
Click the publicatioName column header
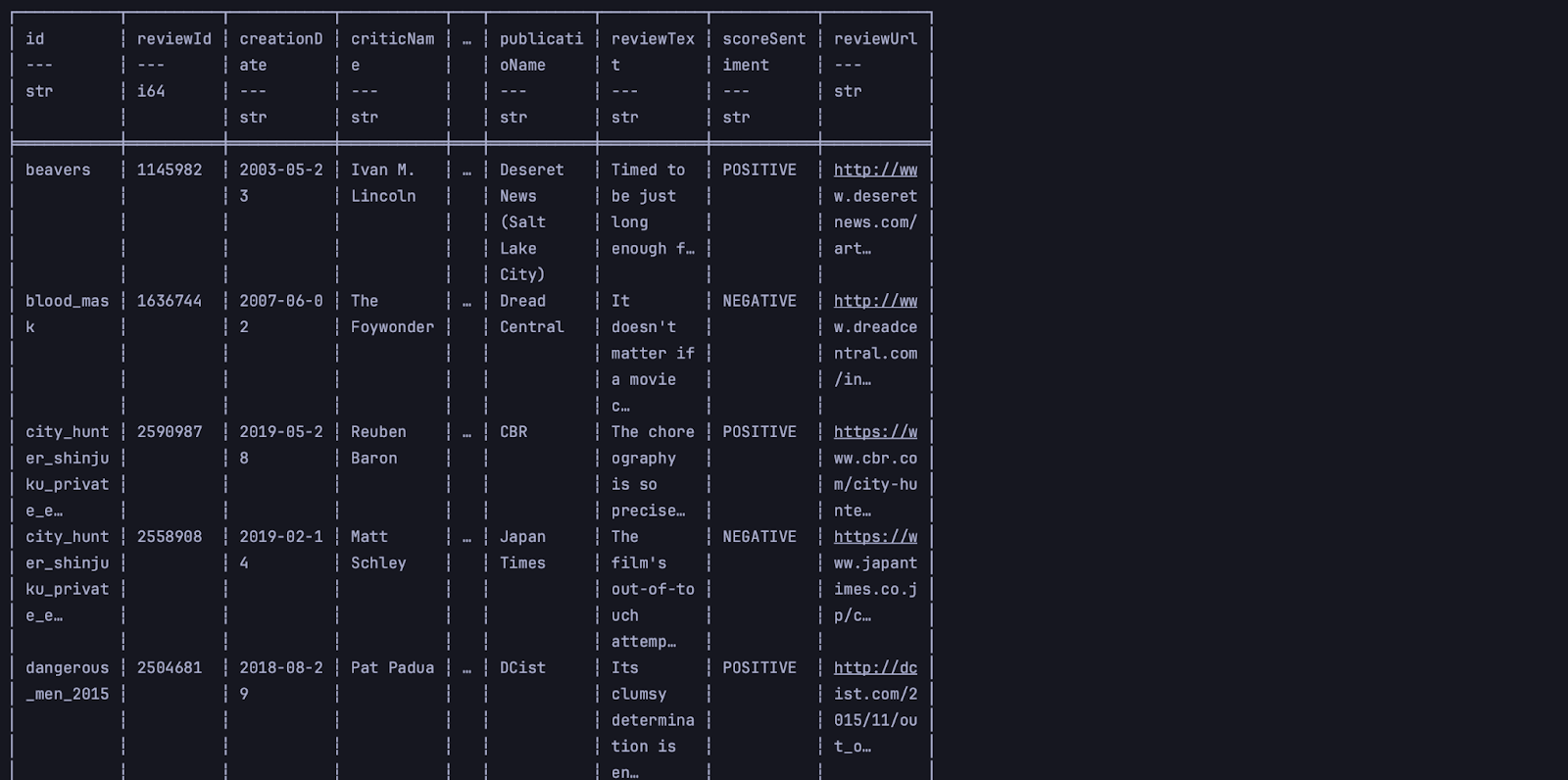click(541, 51)
